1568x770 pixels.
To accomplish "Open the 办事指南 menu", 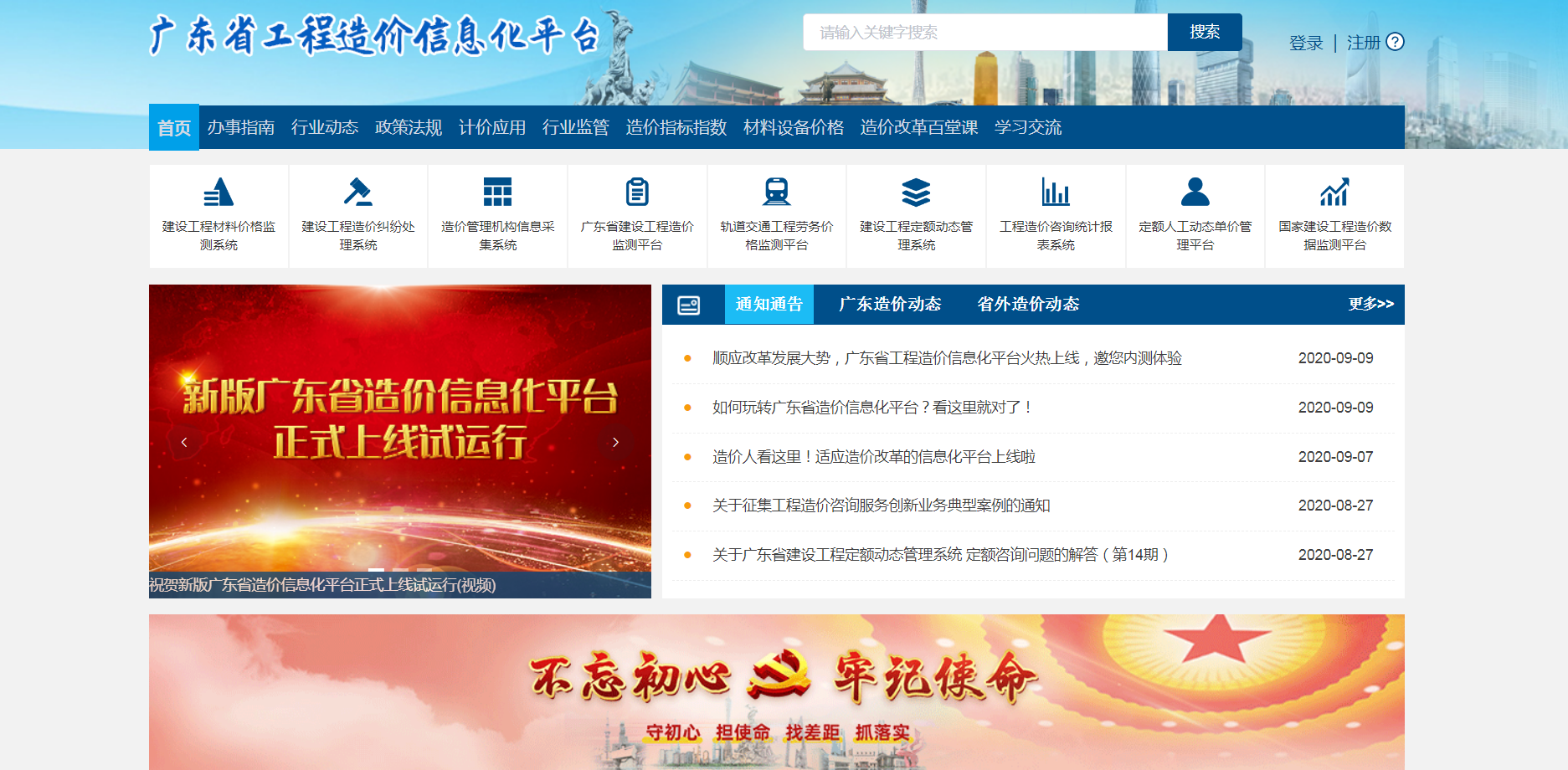I will [241, 127].
